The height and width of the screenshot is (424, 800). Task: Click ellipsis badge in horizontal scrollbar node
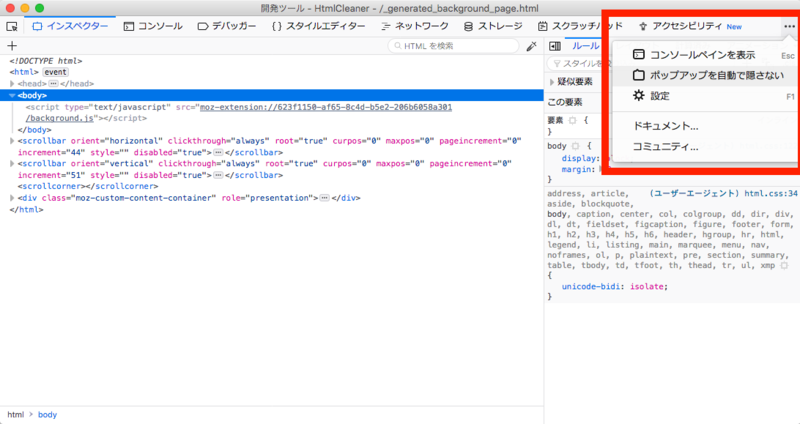218,153
